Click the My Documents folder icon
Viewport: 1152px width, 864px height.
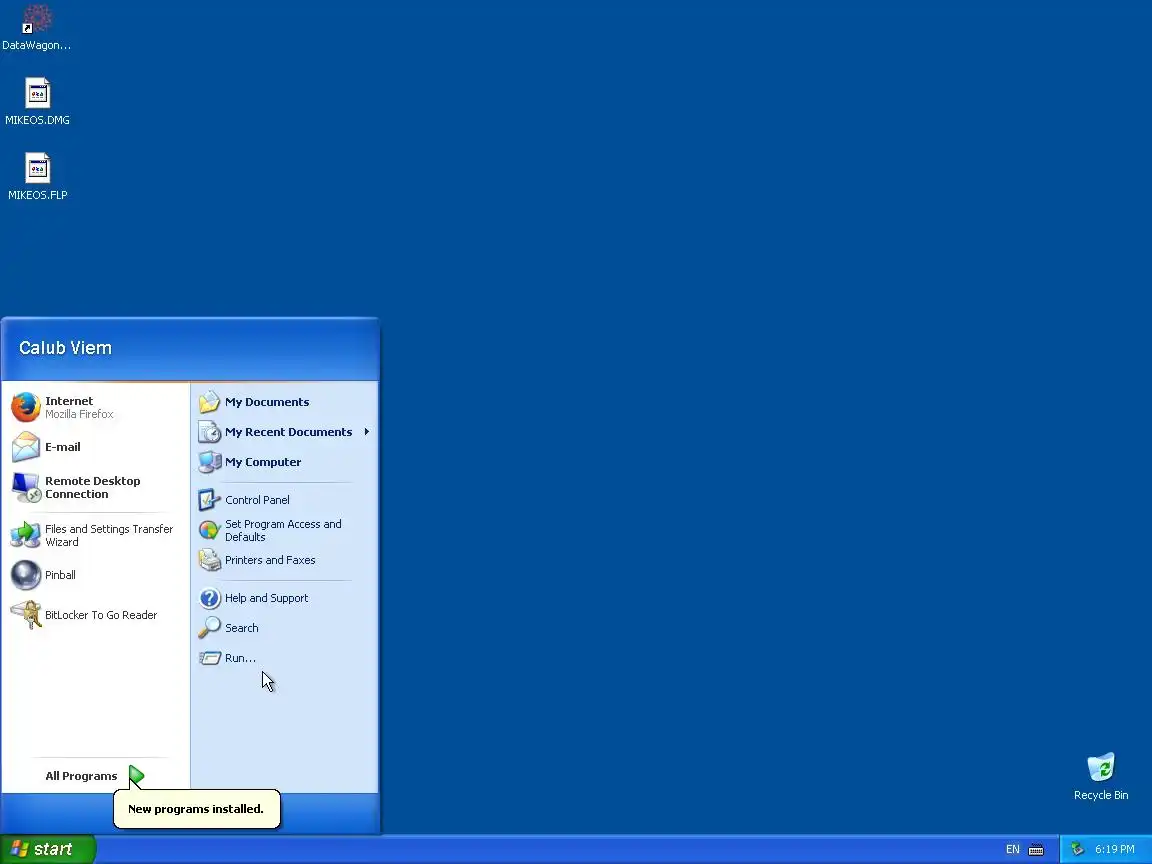click(209, 402)
